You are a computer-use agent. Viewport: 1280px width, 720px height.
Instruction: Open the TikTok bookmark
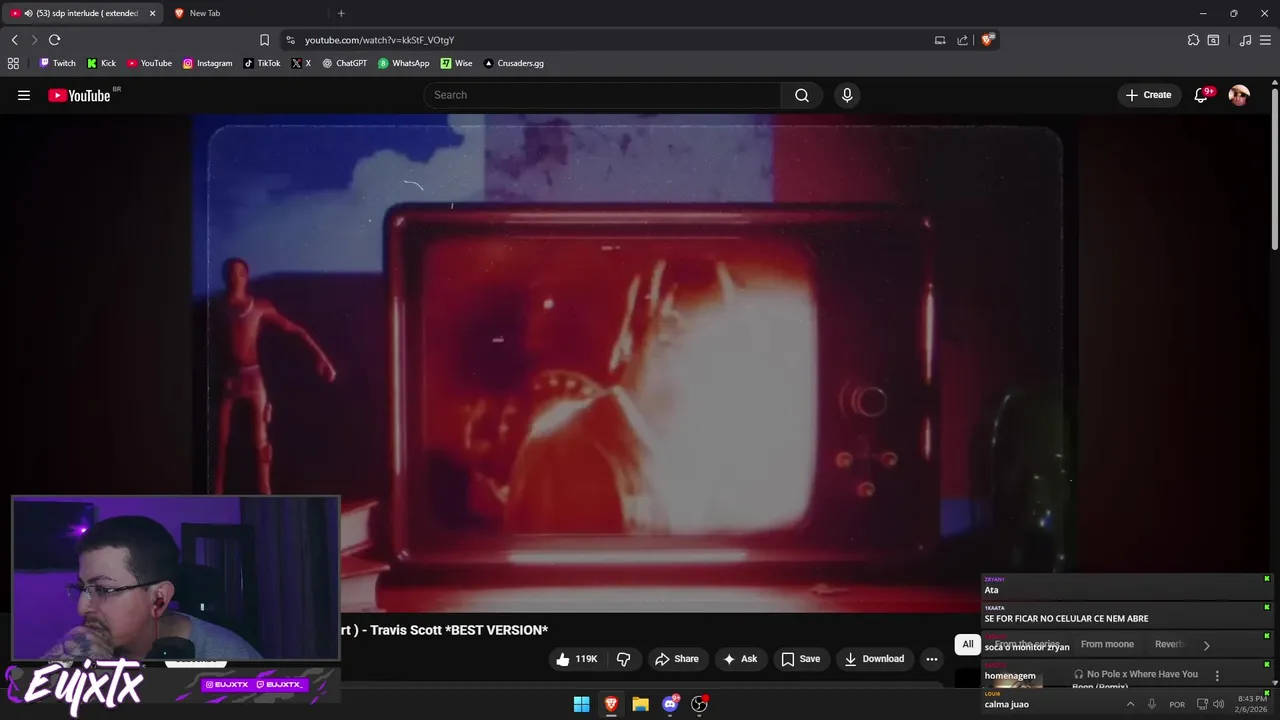pos(262,63)
